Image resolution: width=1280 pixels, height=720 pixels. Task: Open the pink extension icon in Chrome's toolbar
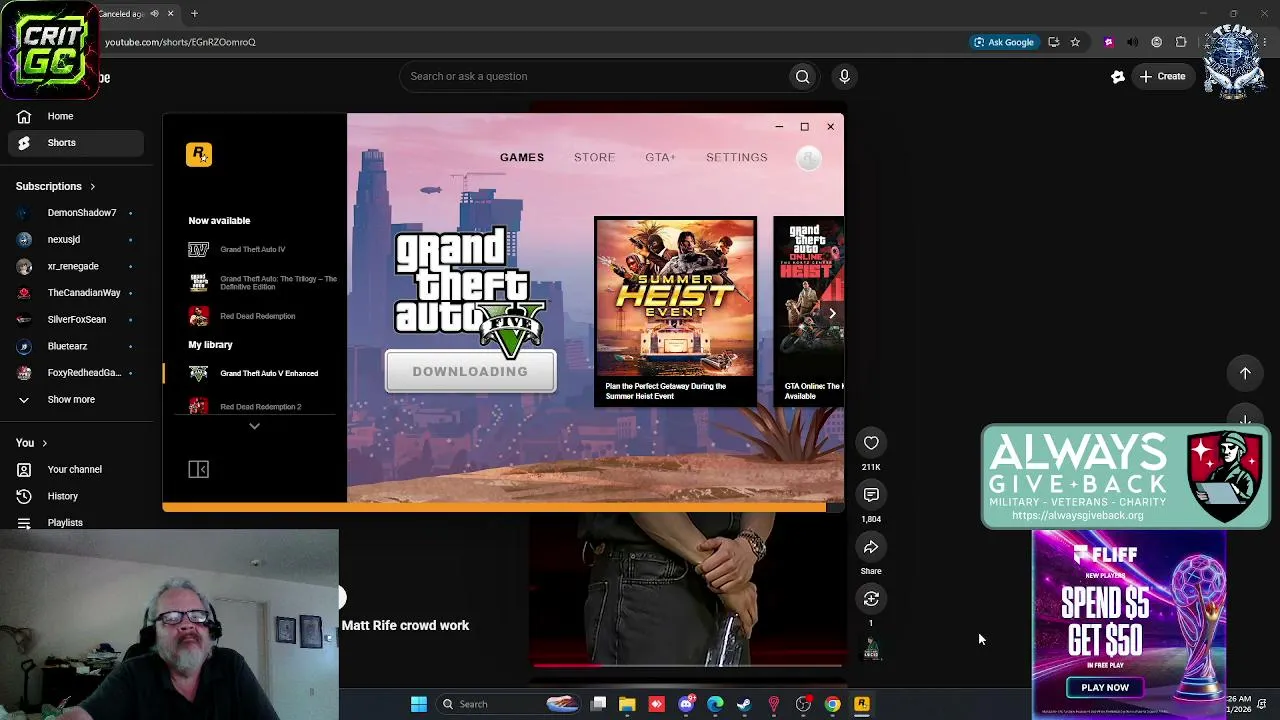tap(1108, 42)
